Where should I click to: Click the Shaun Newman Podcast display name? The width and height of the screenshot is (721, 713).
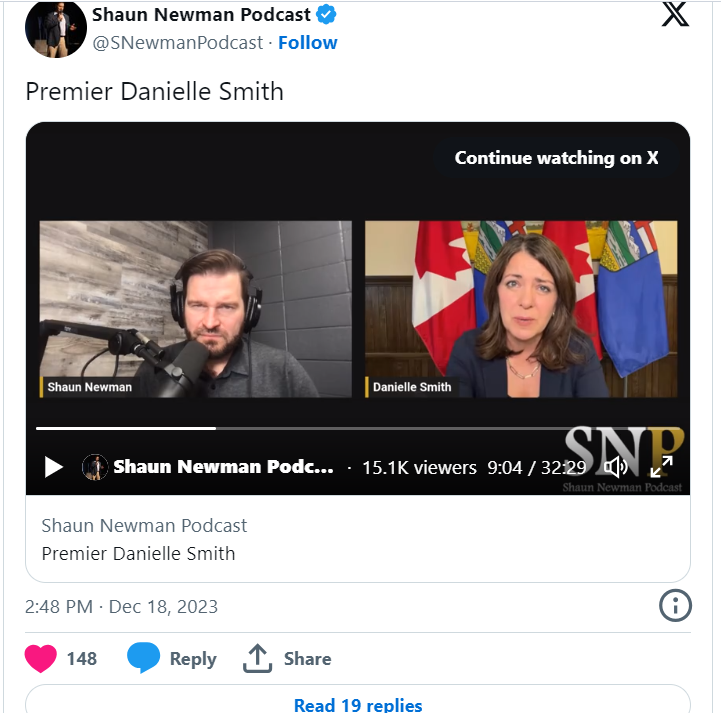(x=201, y=15)
